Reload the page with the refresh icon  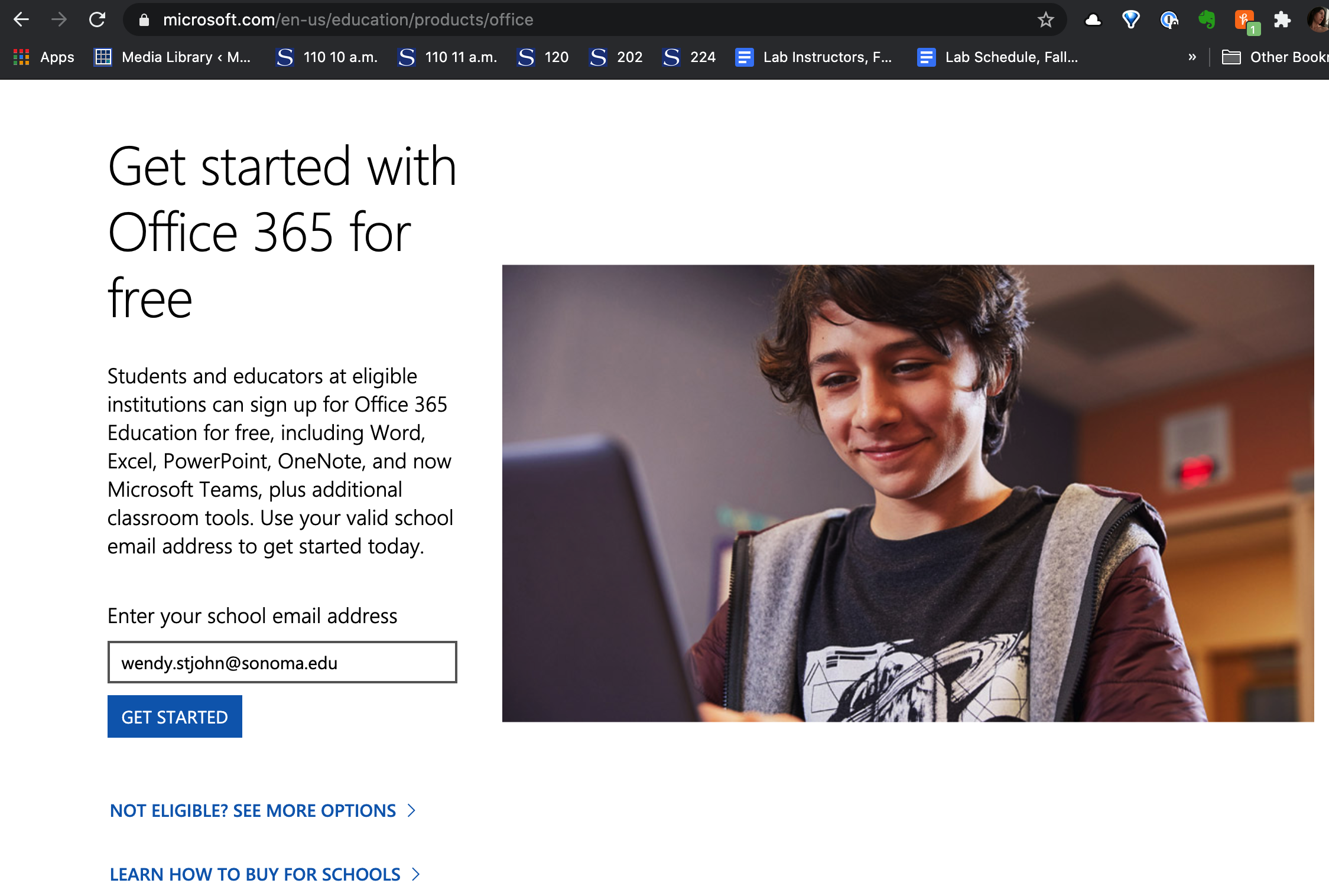pyautogui.click(x=97, y=19)
